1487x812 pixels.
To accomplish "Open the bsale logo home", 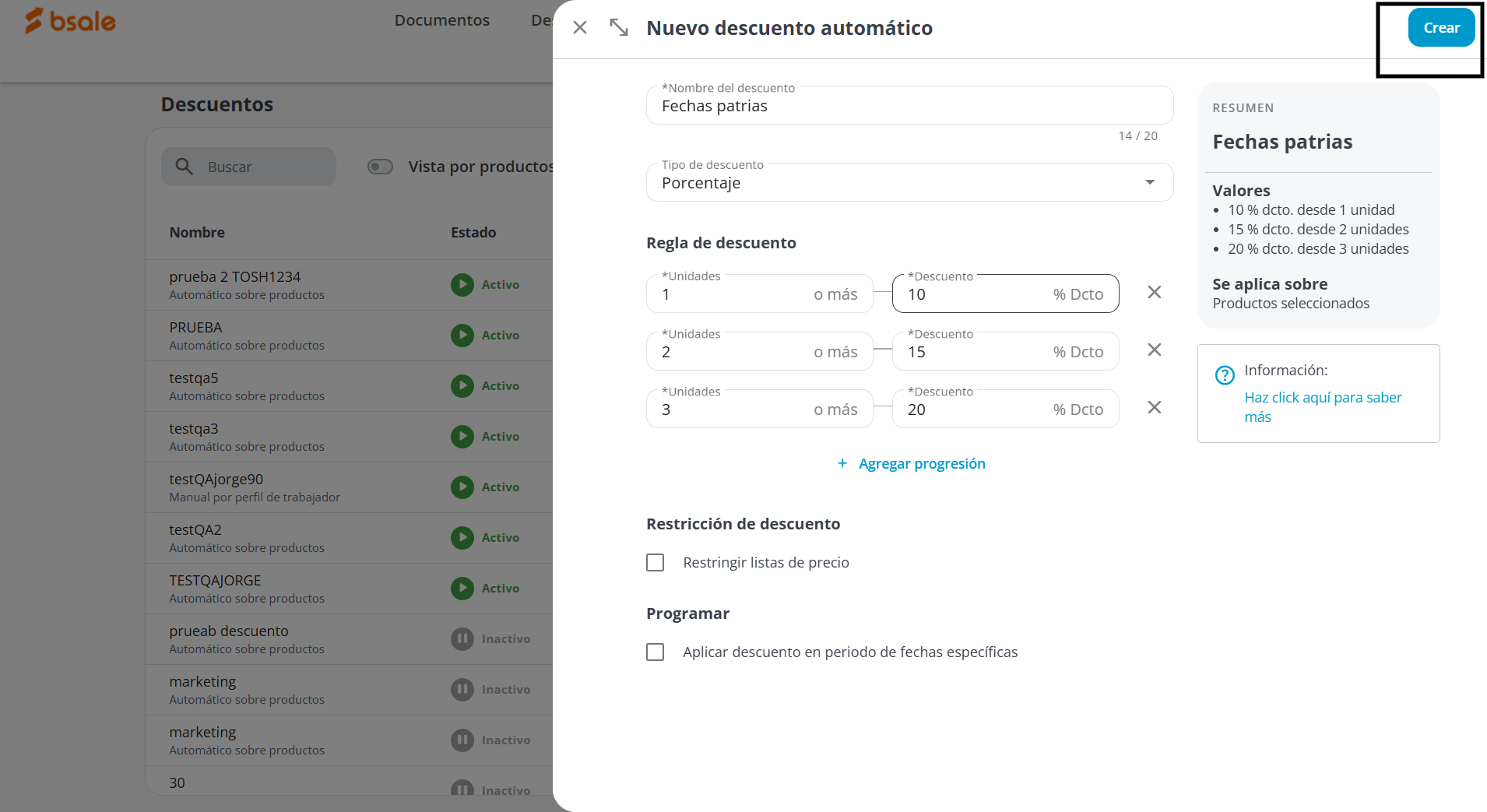I will pyautogui.click(x=70, y=21).
